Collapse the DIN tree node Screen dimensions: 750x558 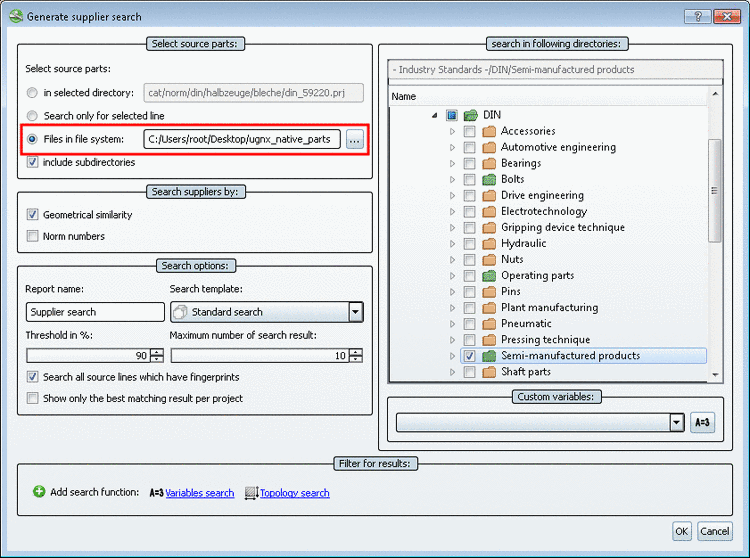(x=434, y=115)
